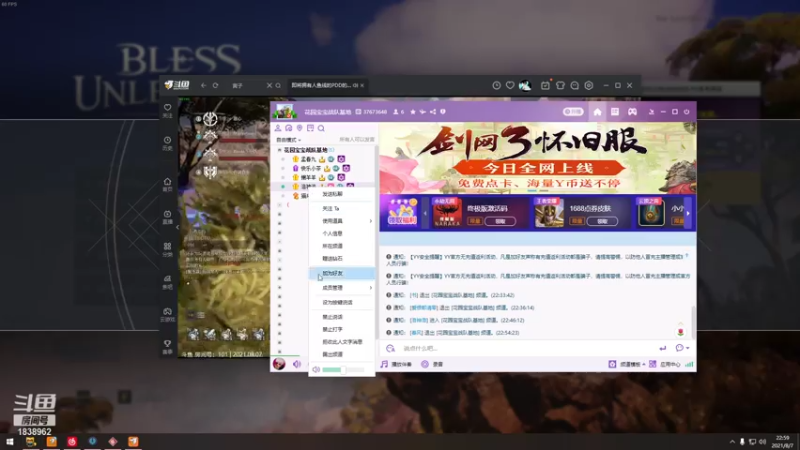
Task: Click the location pin icon above user list
Action: (299, 128)
